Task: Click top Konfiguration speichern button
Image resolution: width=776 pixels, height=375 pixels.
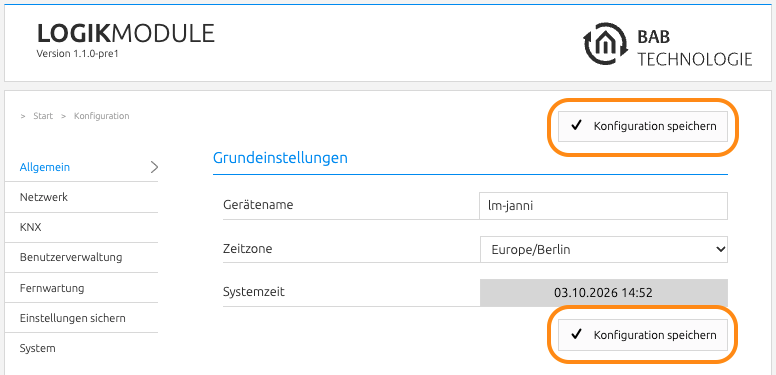Action: click(643, 126)
